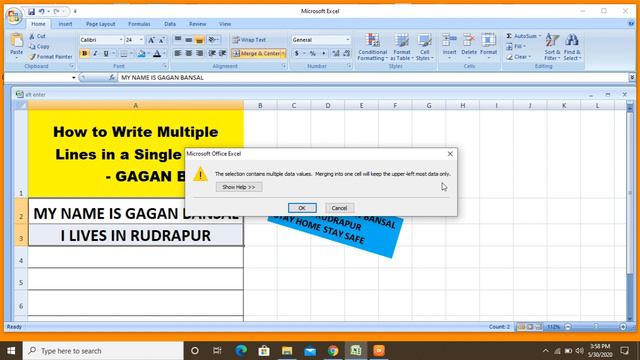The width and height of the screenshot is (640, 360).
Task: Toggle Italic formatting
Action: pos(95,53)
